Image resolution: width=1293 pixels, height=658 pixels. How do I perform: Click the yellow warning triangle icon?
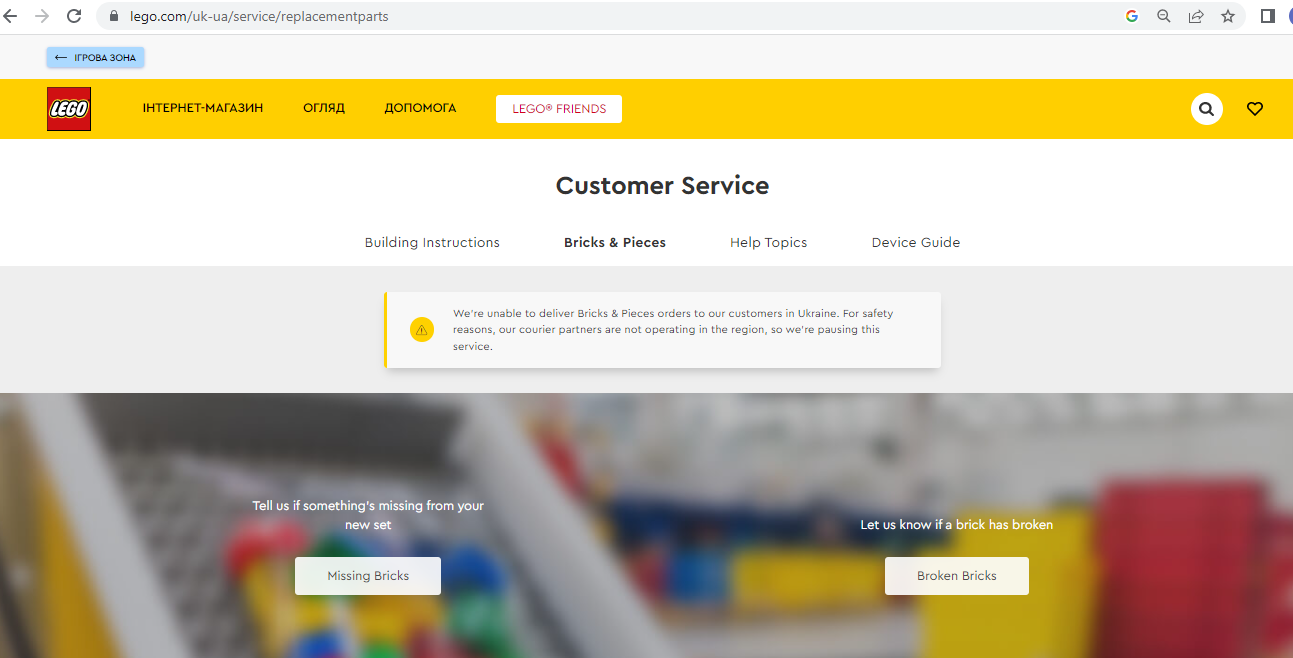(x=422, y=330)
